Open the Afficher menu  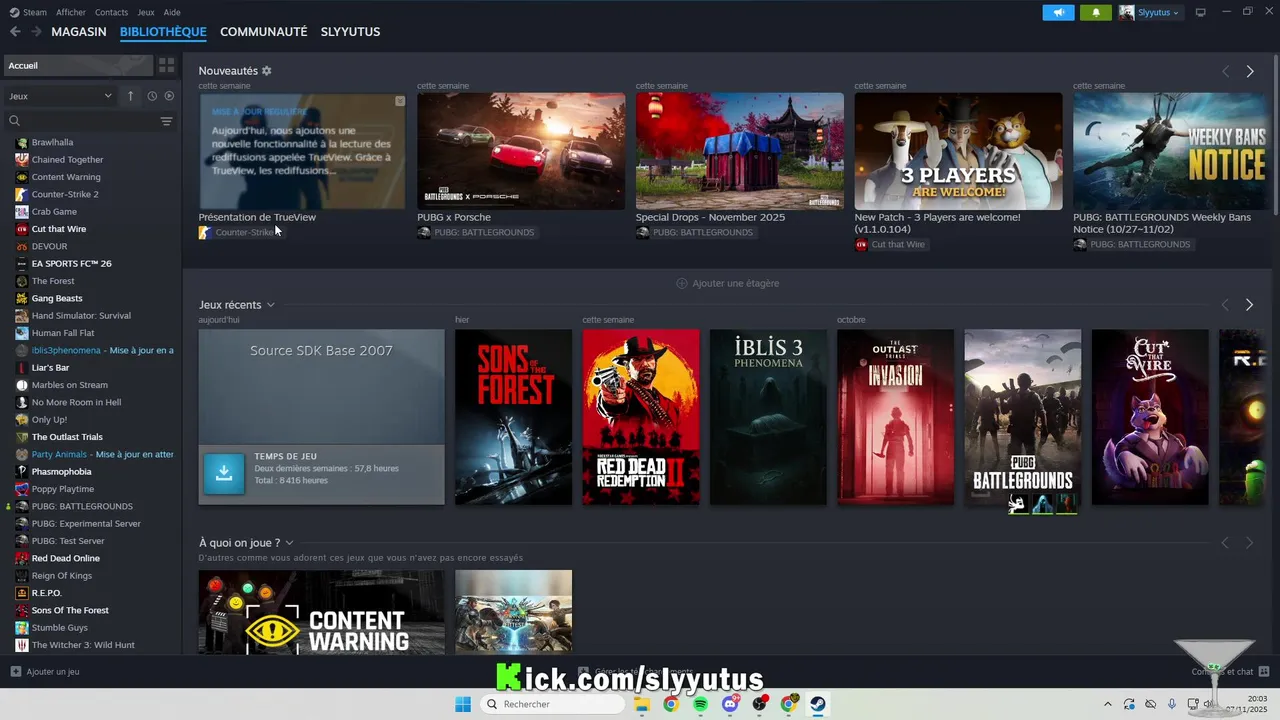(x=71, y=12)
